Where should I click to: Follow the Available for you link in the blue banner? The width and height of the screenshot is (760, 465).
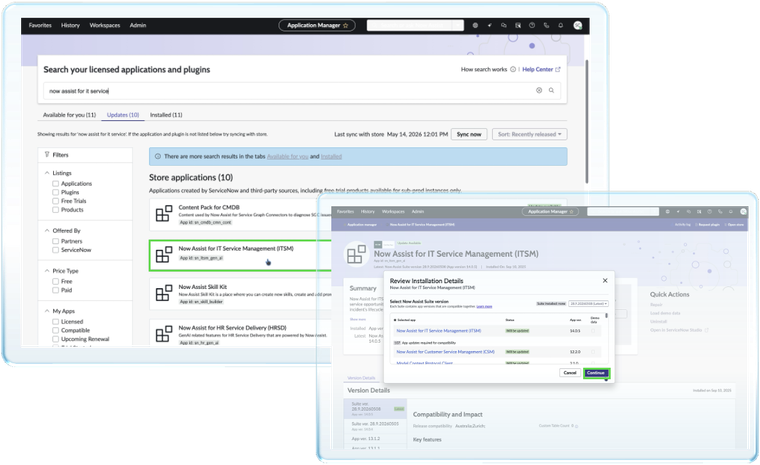287,156
